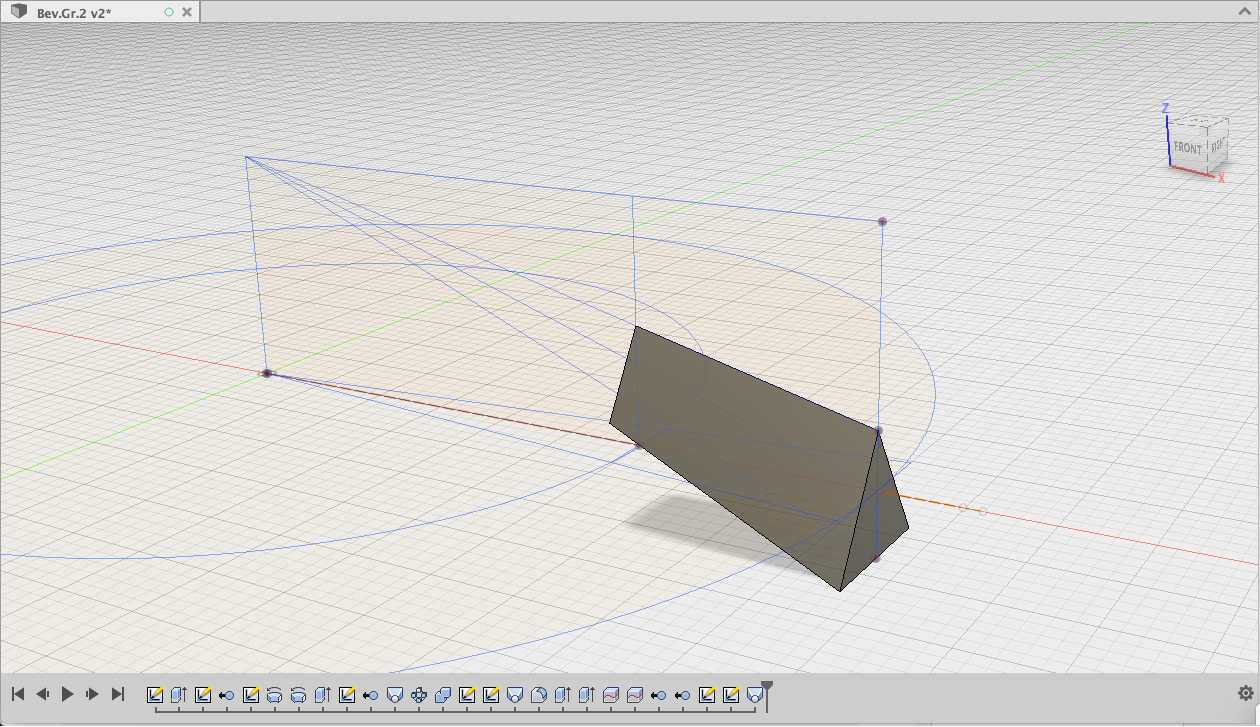Screen dimensions: 1260x727
Task: Select the Move feature icon in the timeline
Action: point(419,694)
